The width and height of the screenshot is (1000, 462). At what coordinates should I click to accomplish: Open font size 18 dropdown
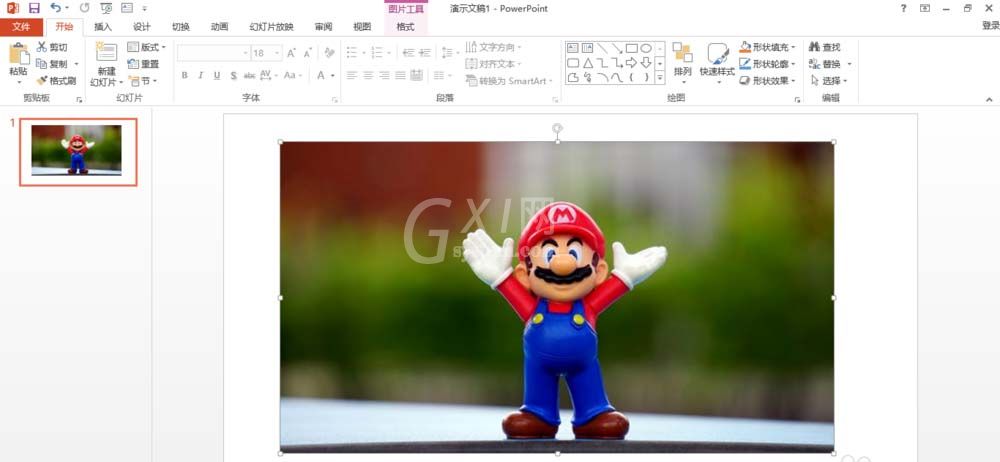point(278,53)
